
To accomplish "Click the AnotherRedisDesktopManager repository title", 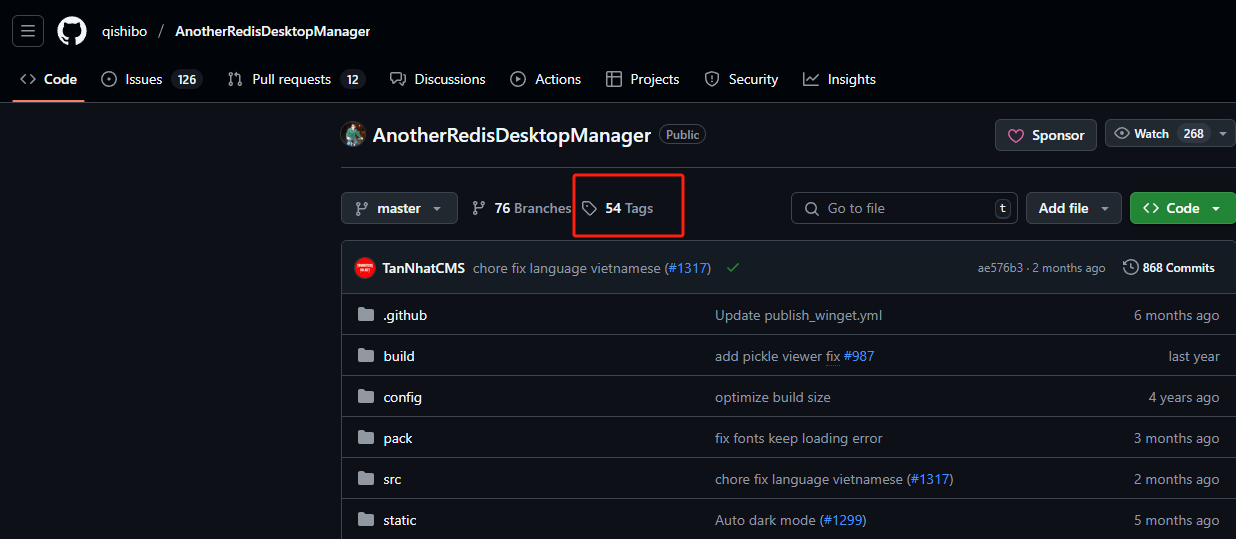I will tap(512, 135).
